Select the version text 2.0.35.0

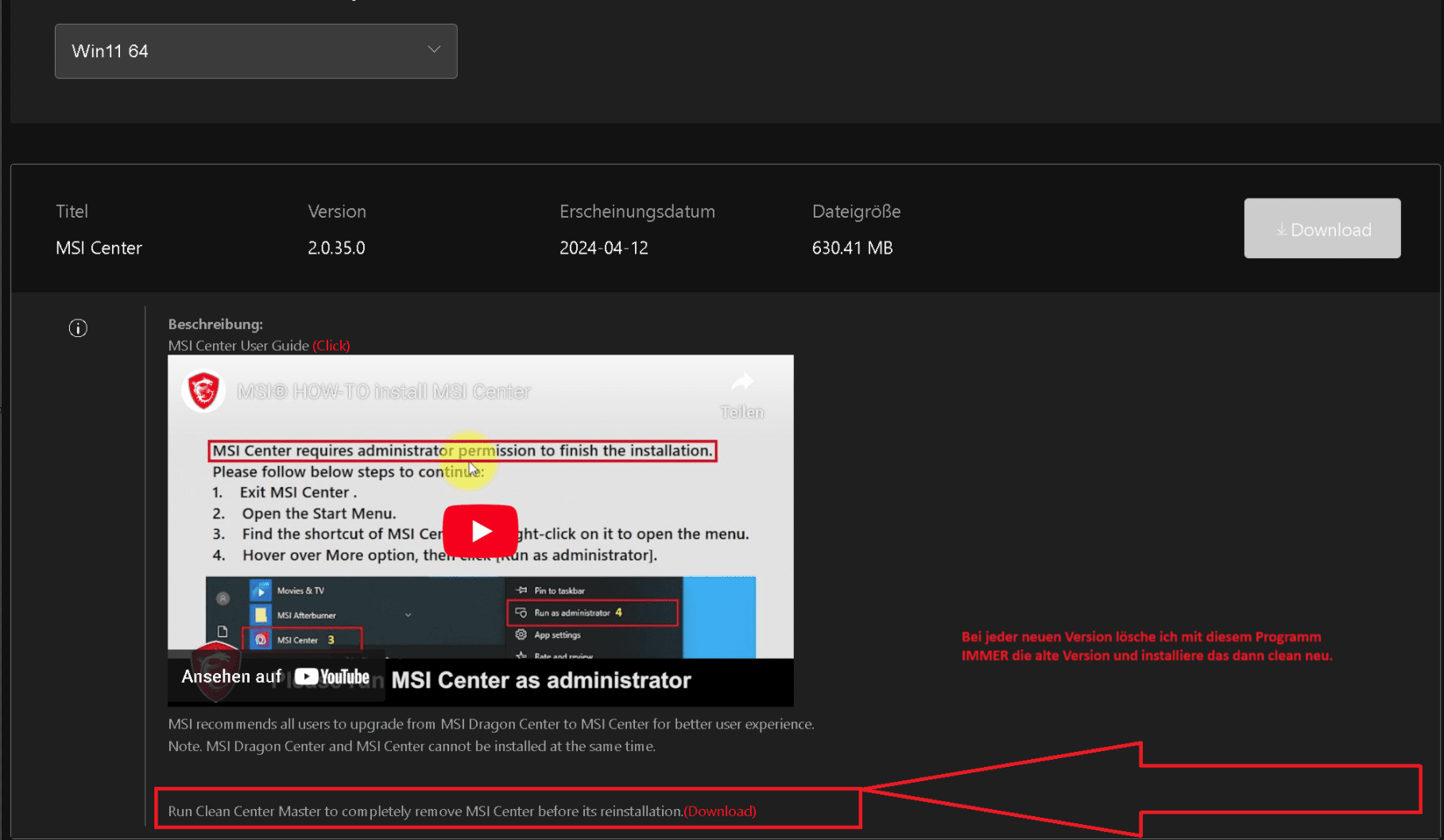coord(336,248)
